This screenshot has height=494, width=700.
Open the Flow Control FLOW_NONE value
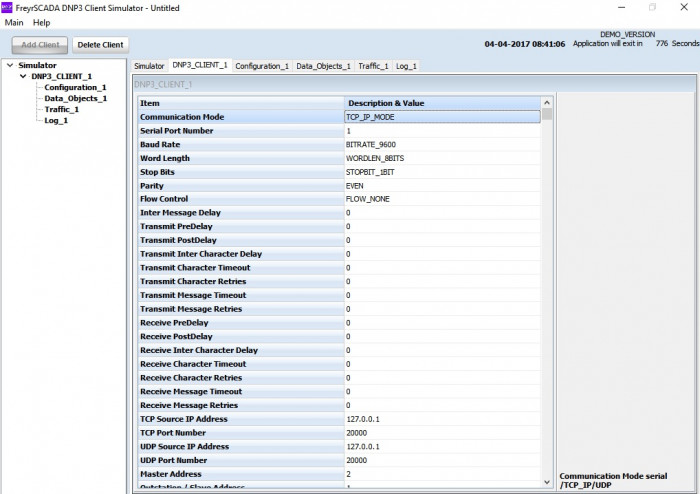[x=442, y=199]
